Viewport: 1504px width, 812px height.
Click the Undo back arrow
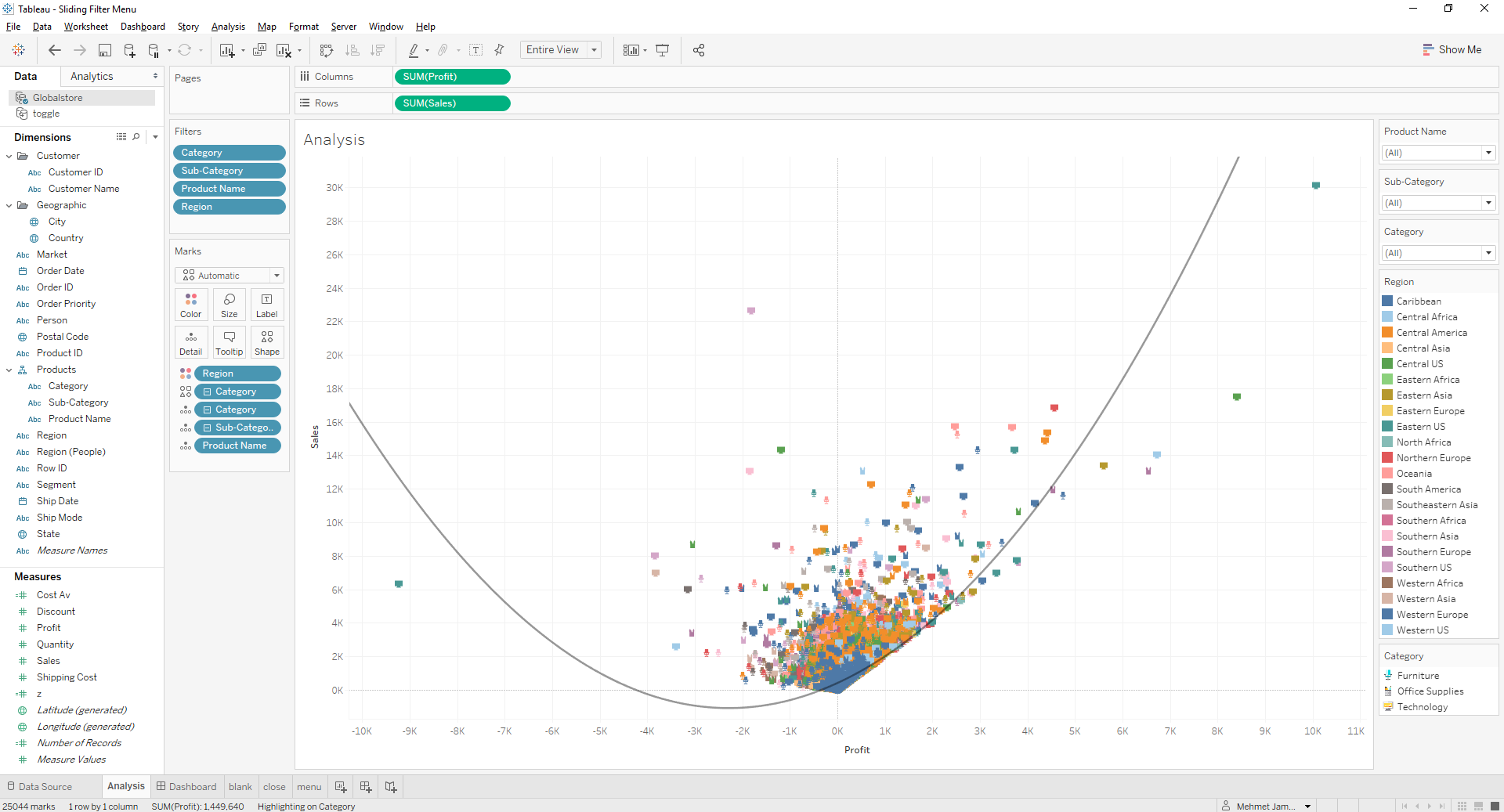click(55, 50)
